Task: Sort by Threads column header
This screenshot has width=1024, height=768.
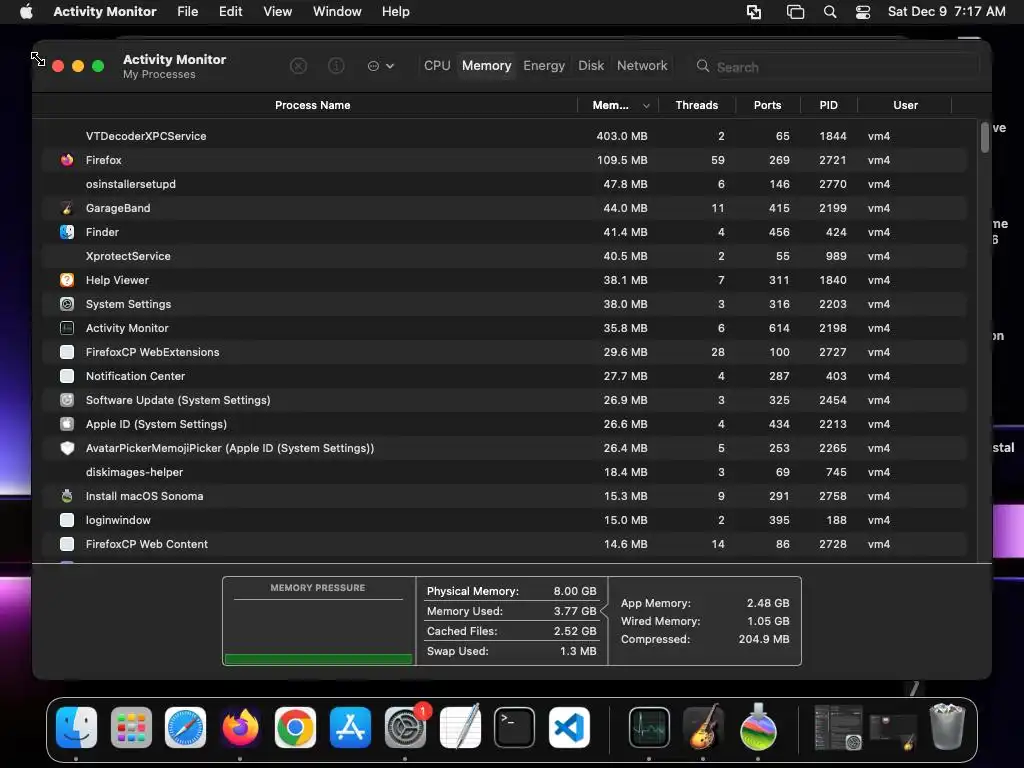Action: 697,105
